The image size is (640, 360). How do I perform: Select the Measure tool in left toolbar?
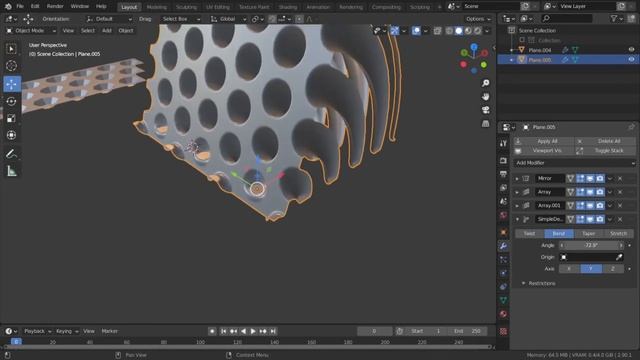pyautogui.click(x=11, y=171)
